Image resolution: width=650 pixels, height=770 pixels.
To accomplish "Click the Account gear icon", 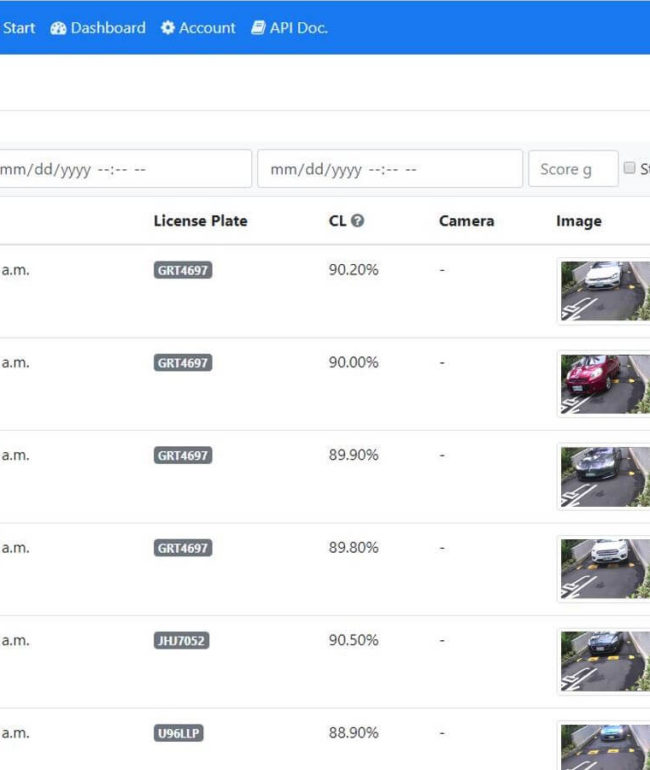I will click(167, 28).
